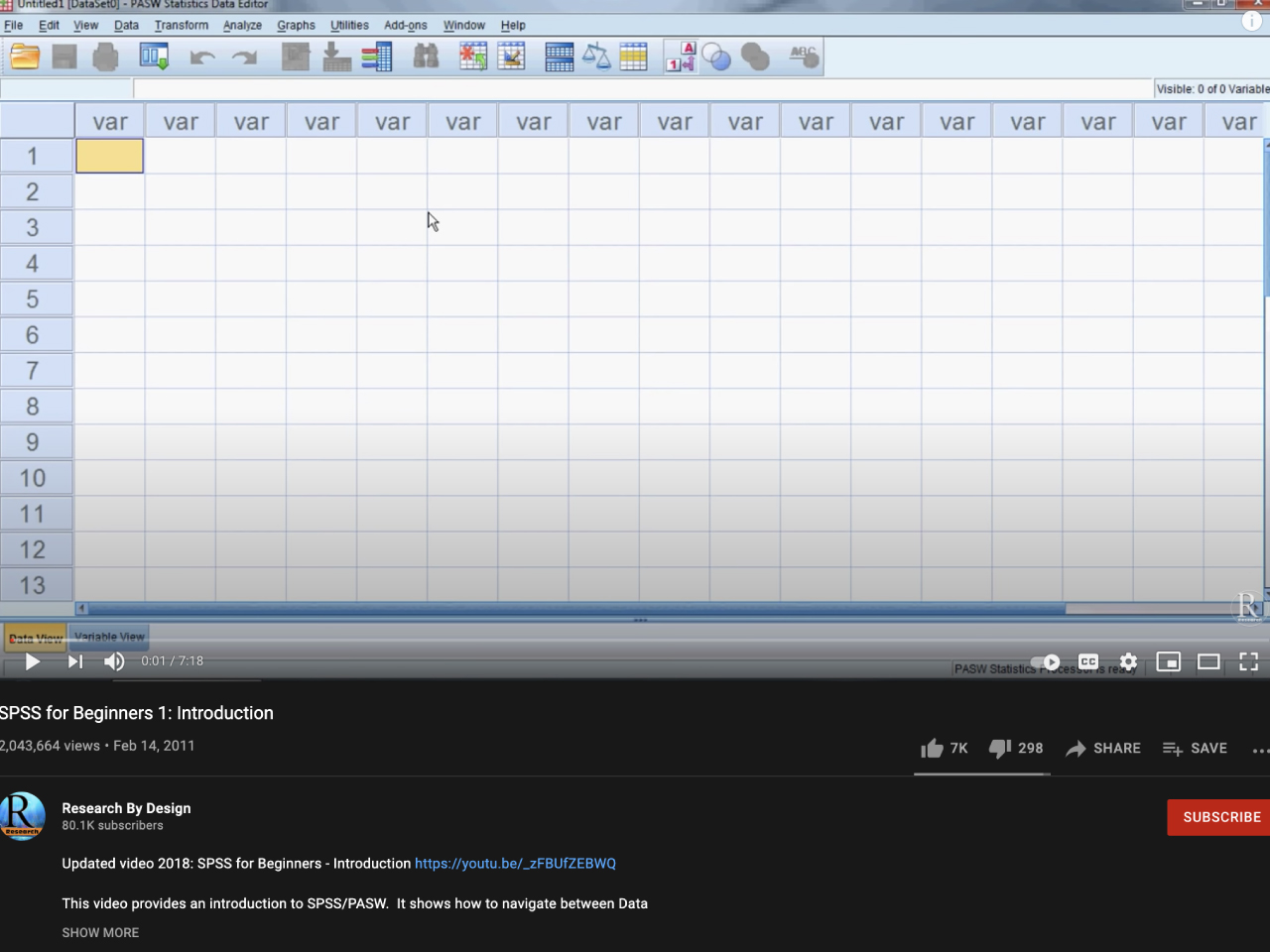The height and width of the screenshot is (952, 1270).
Task: Click the Select cases toolbar icon
Action: point(633,58)
